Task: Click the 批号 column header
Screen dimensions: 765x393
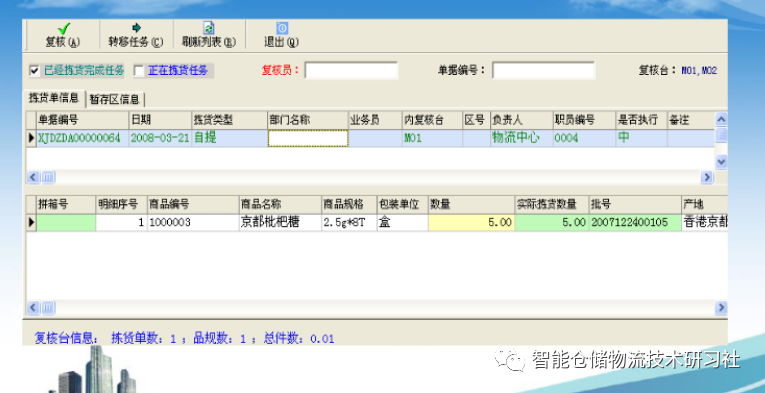Action: click(635, 204)
